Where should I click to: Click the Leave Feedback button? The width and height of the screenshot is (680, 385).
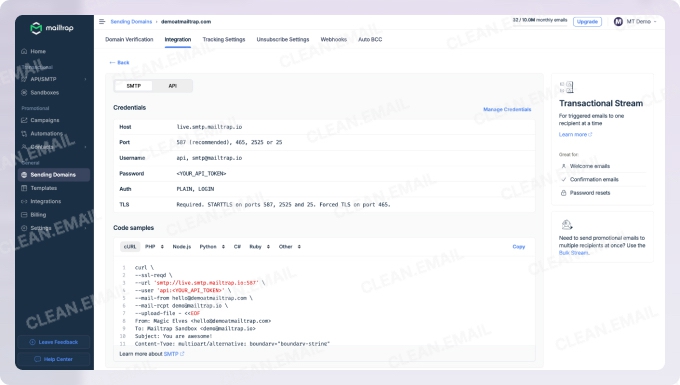click(x=54, y=342)
